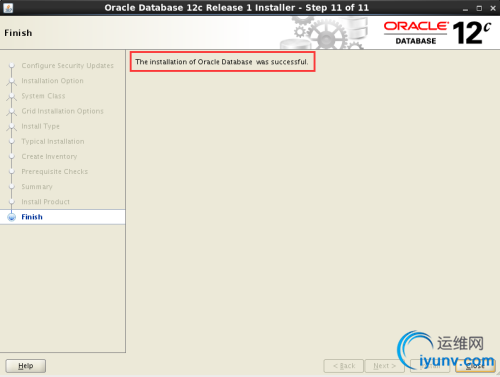Viewport: 500px width, 377px height.
Task: Select Configure Security Updates step
Action: pyautogui.click(x=68, y=66)
